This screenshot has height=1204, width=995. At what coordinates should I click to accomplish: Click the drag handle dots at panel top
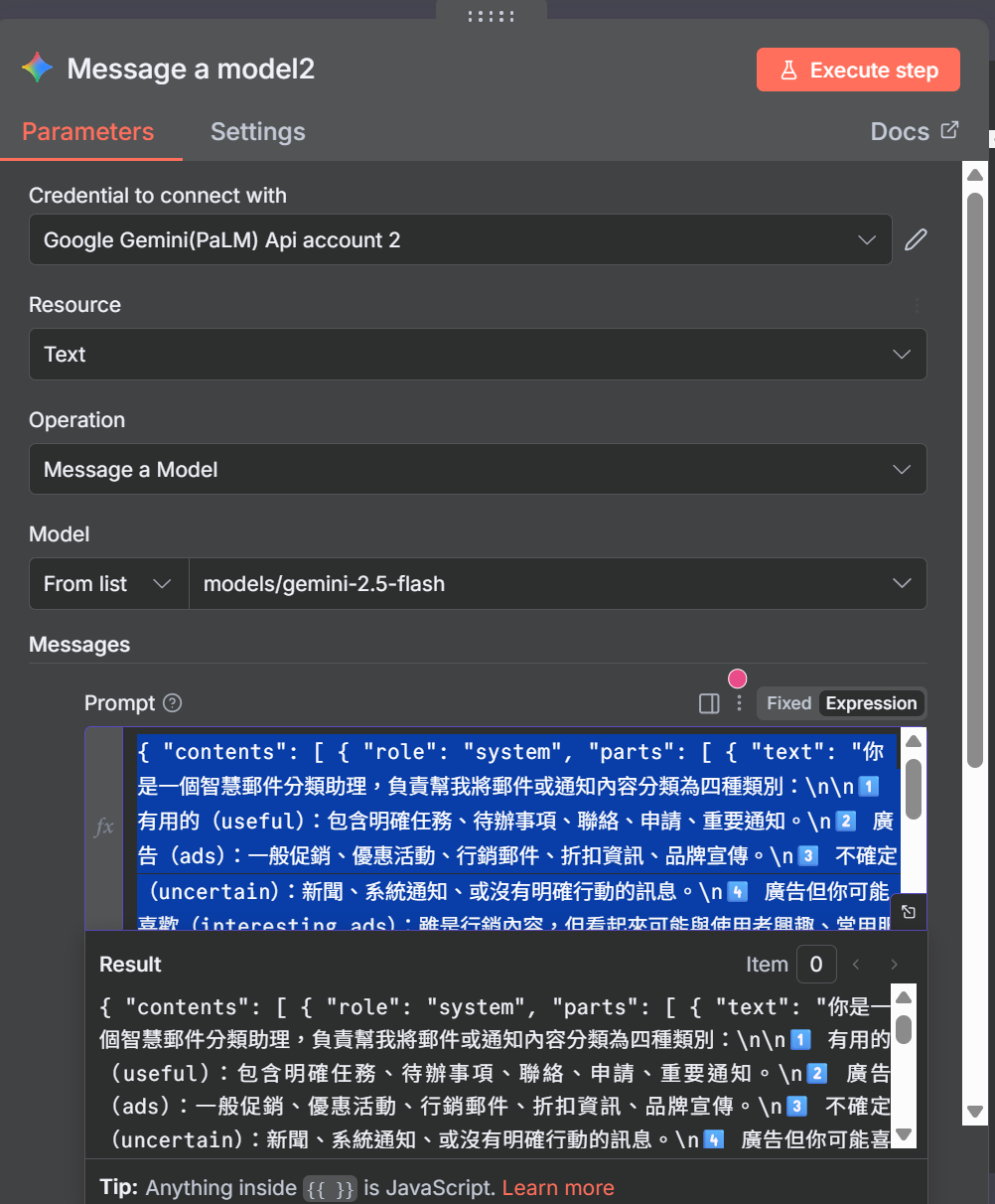pos(491,17)
